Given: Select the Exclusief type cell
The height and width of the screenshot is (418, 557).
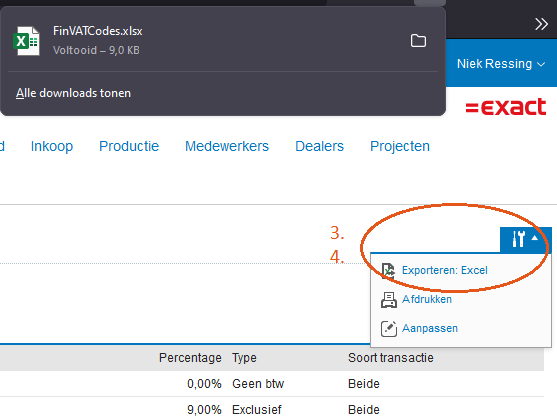Looking at the screenshot, I should click(x=256, y=409).
